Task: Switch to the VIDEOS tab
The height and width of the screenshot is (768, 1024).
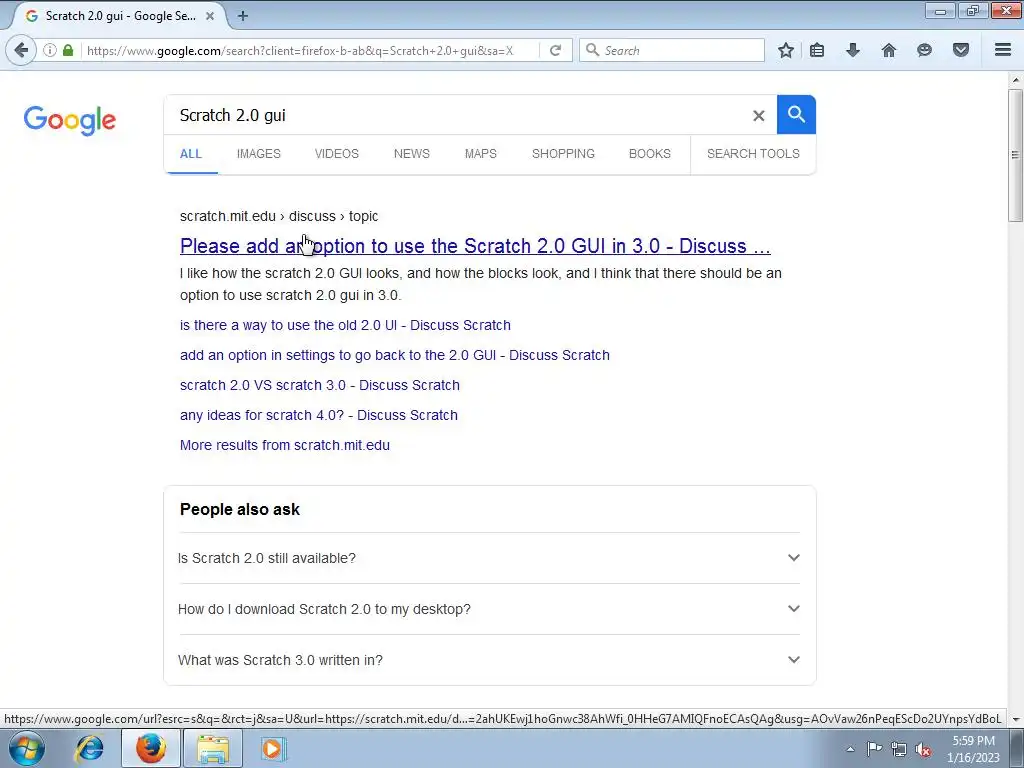Action: point(337,154)
